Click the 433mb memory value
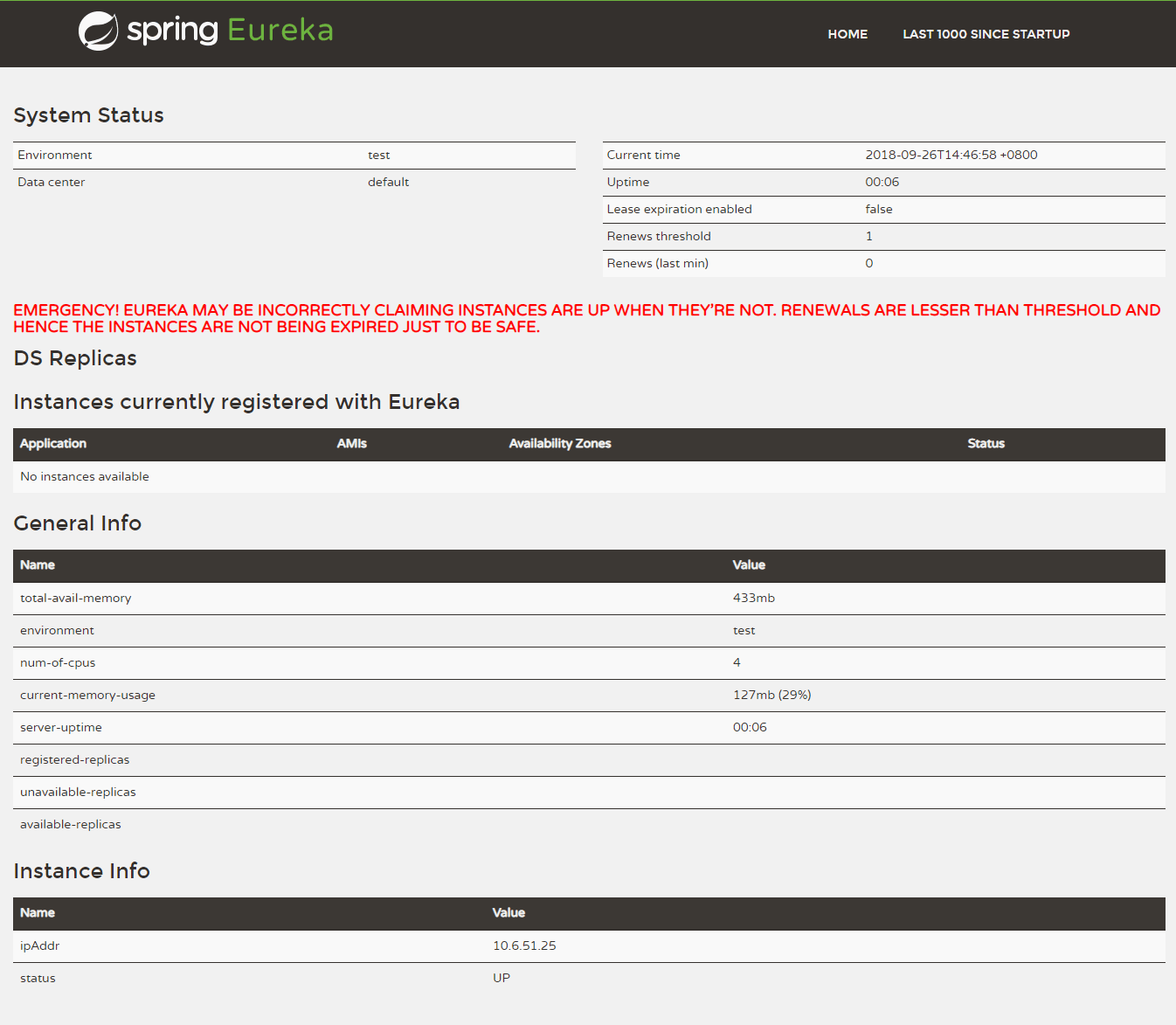The height and width of the screenshot is (1025, 1176). pyautogui.click(x=753, y=599)
